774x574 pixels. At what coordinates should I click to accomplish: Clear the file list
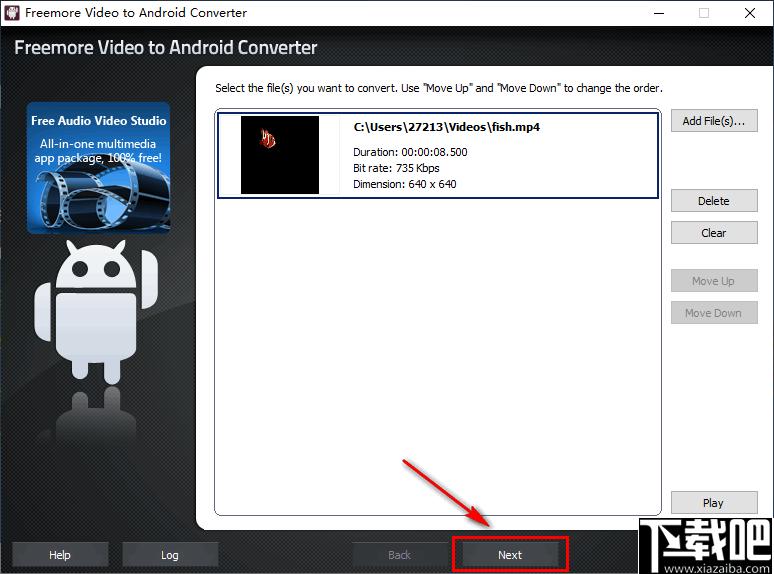point(714,233)
